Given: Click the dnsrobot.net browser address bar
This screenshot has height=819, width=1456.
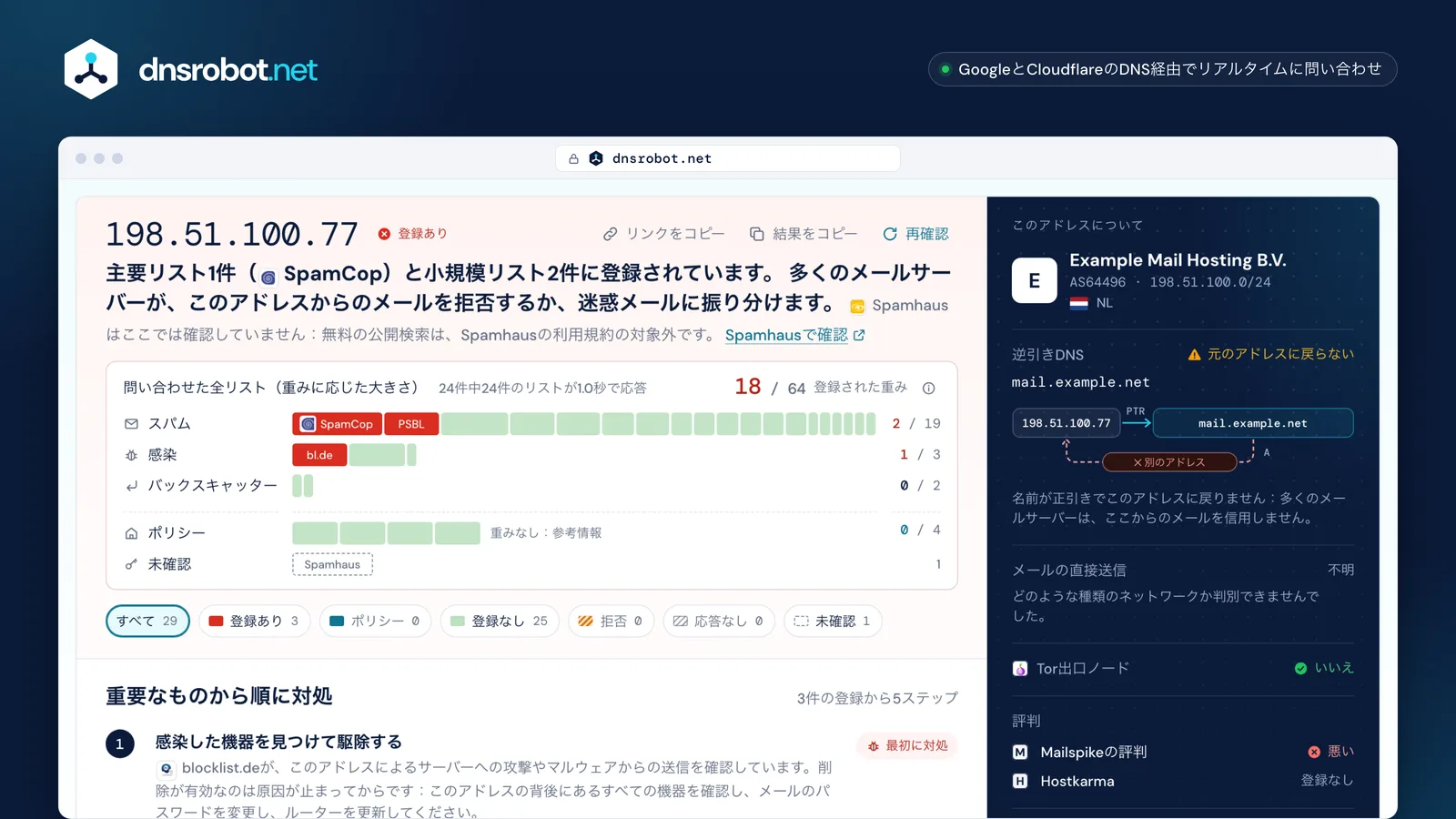Looking at the screenshot, I should point(728,158).
